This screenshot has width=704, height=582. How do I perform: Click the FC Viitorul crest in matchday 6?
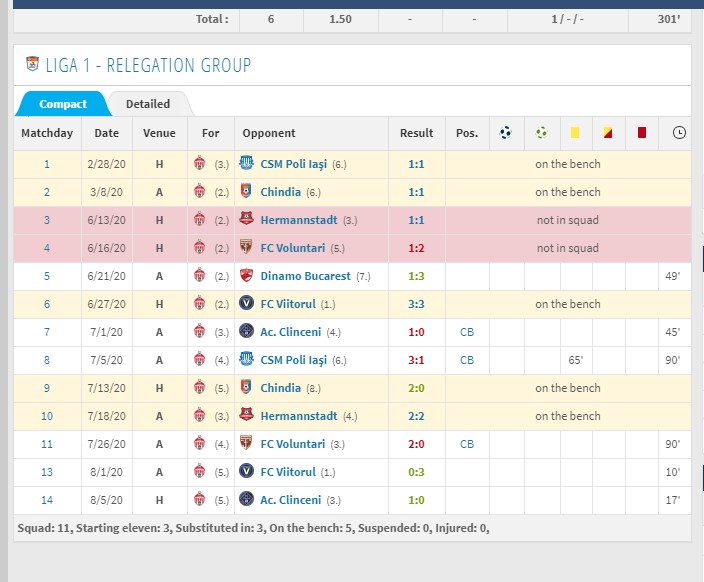pyautogui.click(x=246, y=304)
